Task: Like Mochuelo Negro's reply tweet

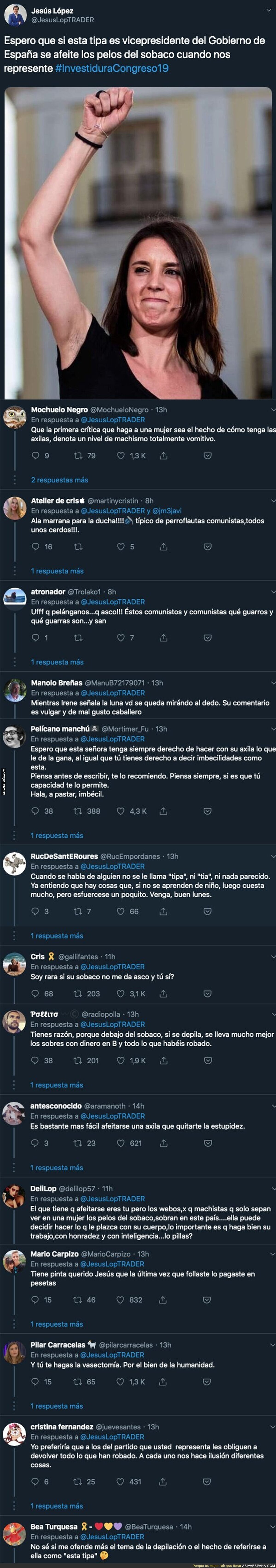Action: 121,455
